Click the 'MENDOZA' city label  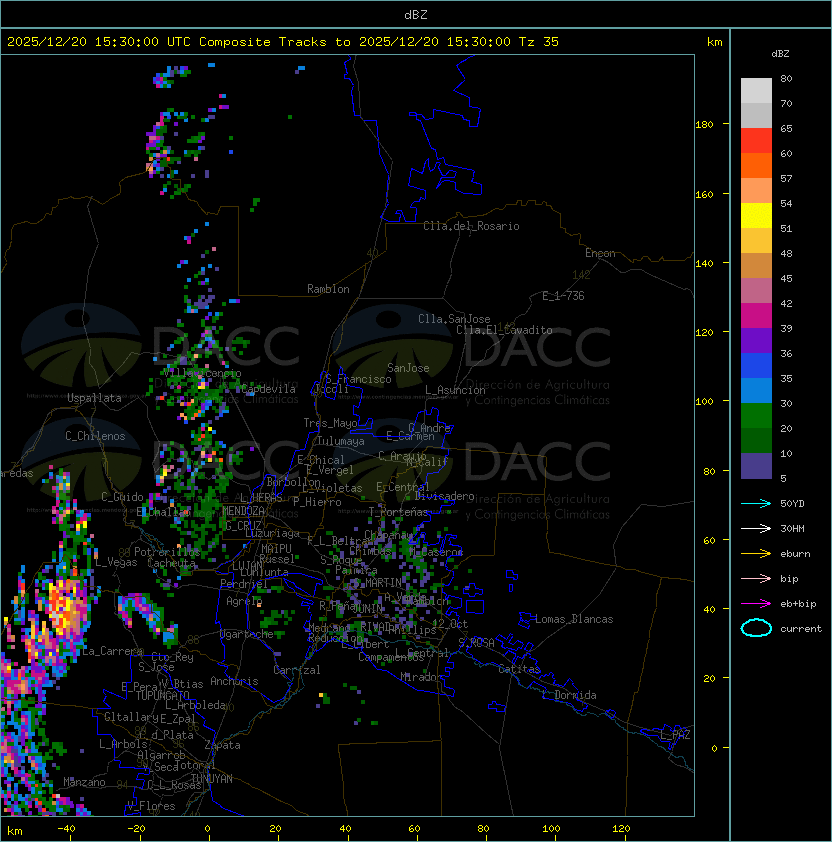coord(243,511)
